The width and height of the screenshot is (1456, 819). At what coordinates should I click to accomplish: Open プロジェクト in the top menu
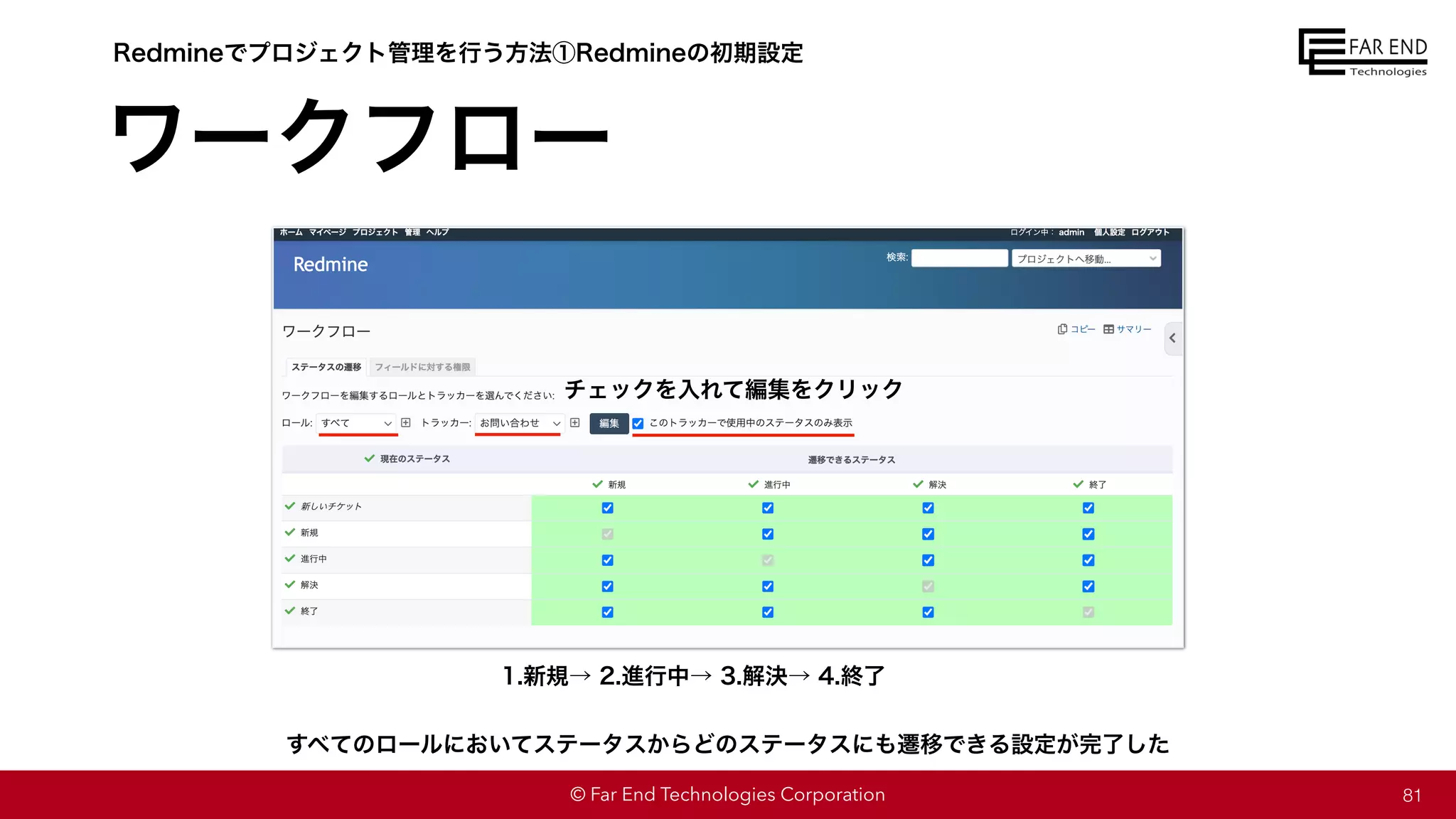click(x=375, y=232)
